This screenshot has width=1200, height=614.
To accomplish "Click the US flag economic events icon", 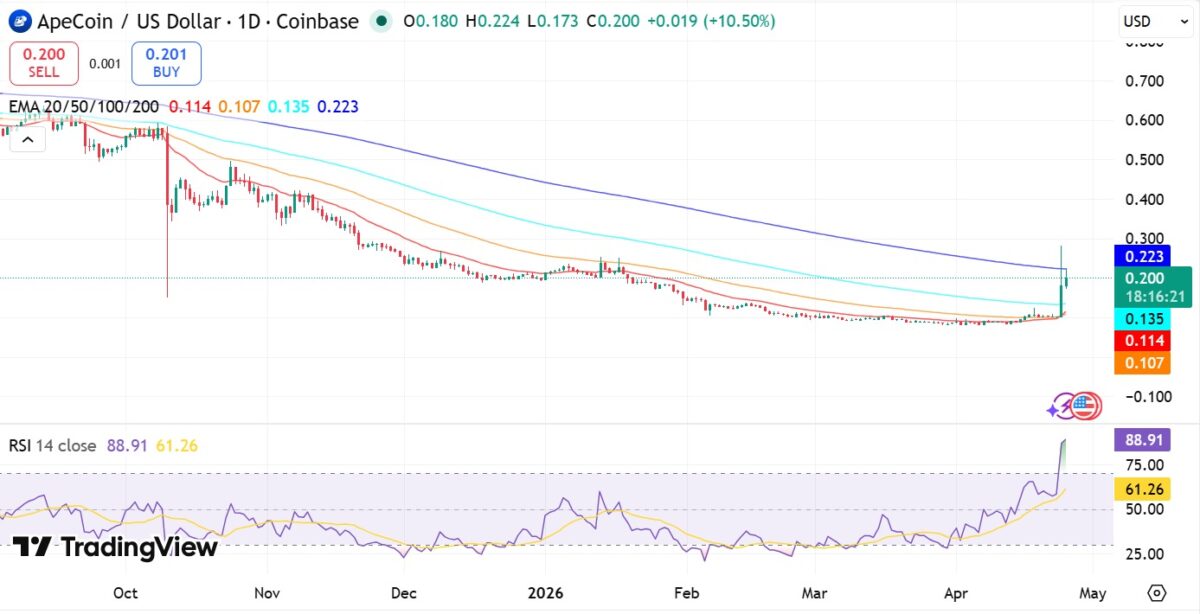I will coord(1086,406).
